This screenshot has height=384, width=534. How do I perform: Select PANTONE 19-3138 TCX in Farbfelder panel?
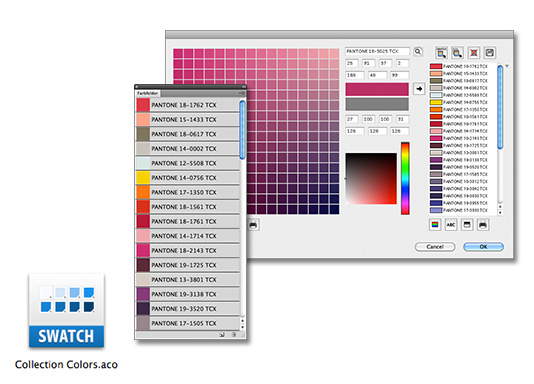pyautogui.click(x=188, y=294)
